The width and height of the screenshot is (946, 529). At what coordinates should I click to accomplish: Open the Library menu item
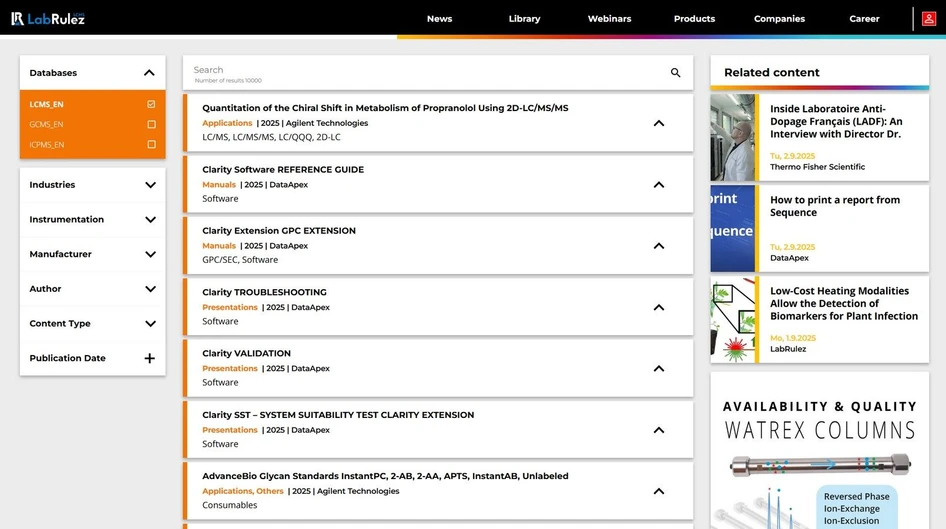click(x=524, y=19)
